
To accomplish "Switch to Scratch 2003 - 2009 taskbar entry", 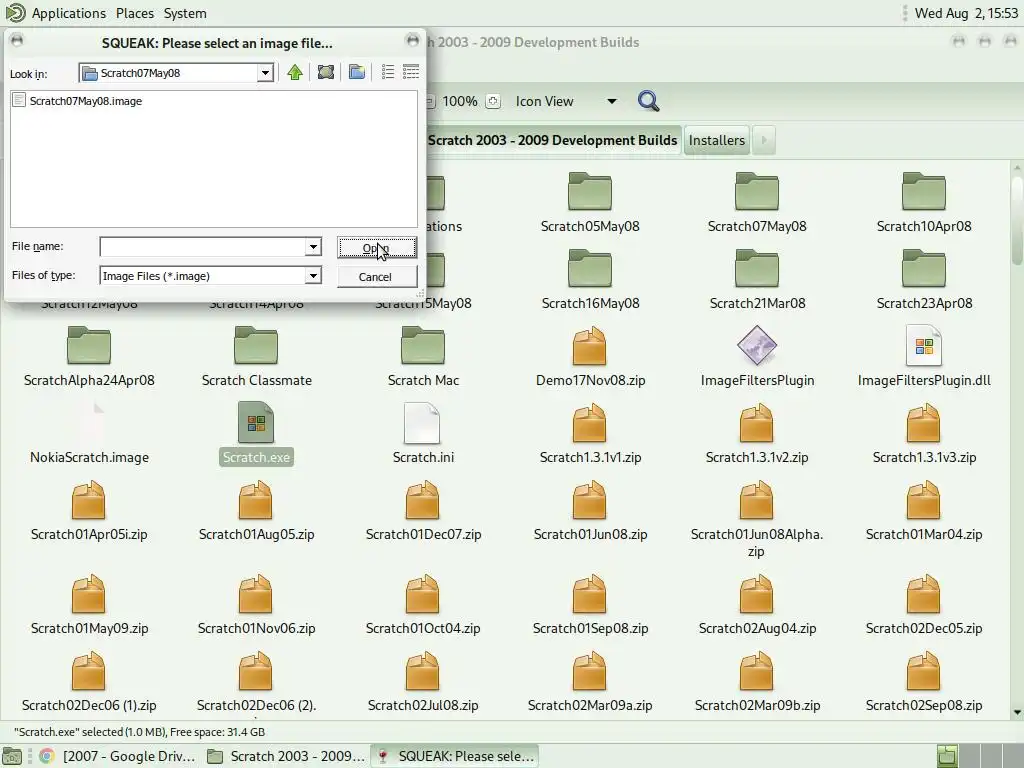I will pyautogui.click(x=286, y=756).
